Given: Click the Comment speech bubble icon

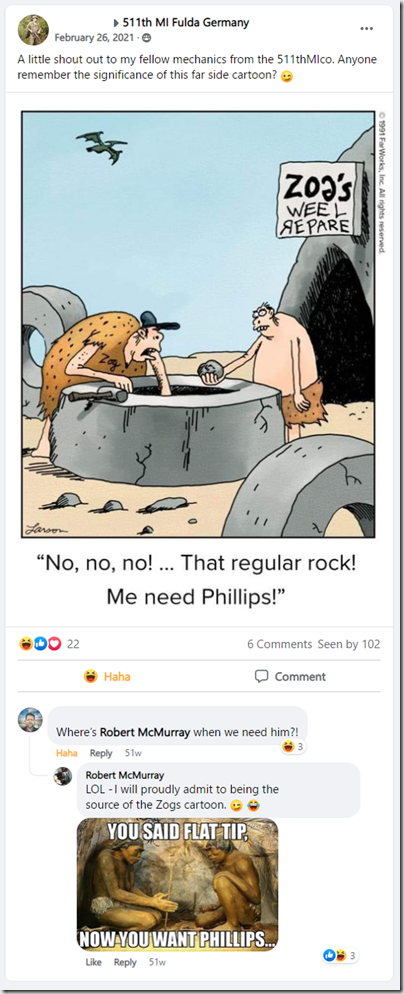Looking at the screenshot, I should coord(261,676).
